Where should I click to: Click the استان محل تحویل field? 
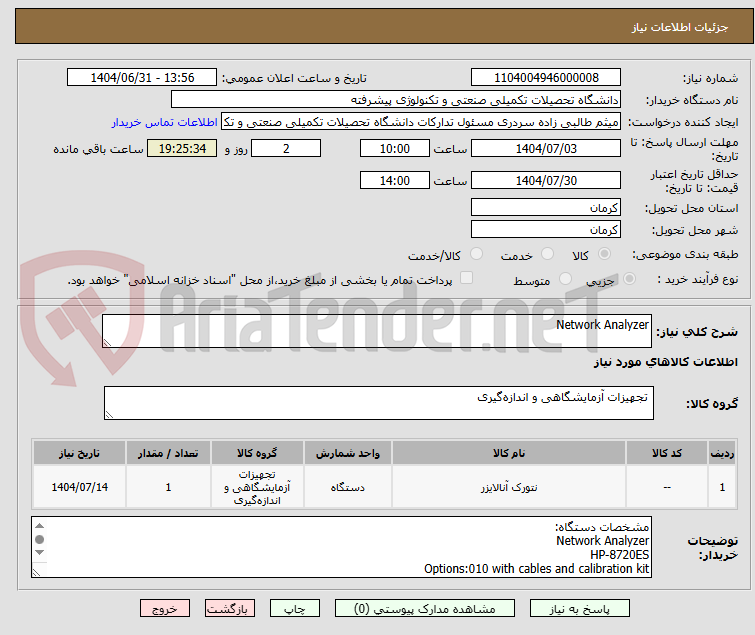click(546, 207)
